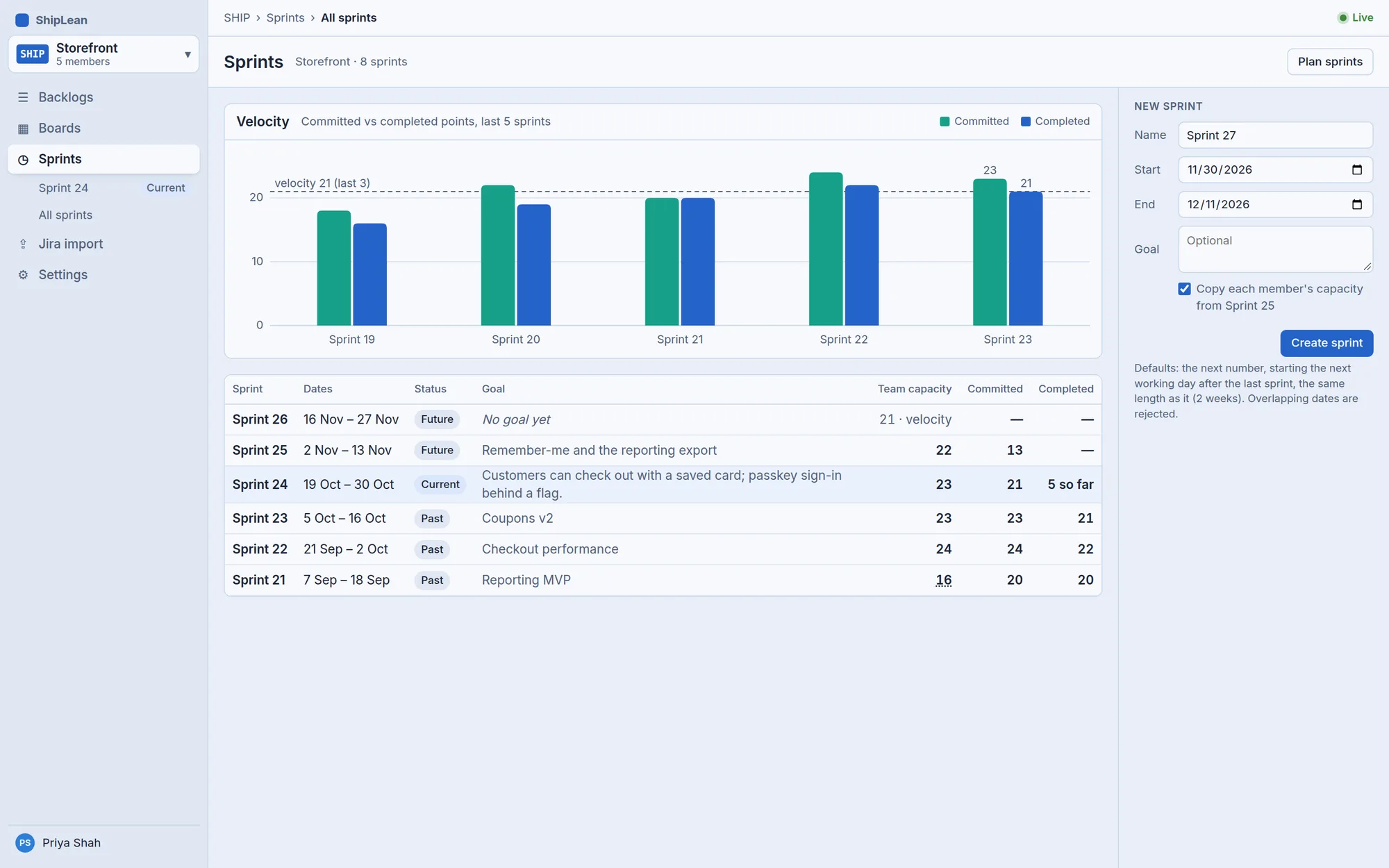Screen dimensions: 1389x868
Task: Click the Sprints clock icon
Action: pyautogui.click(x=23, y=160)
